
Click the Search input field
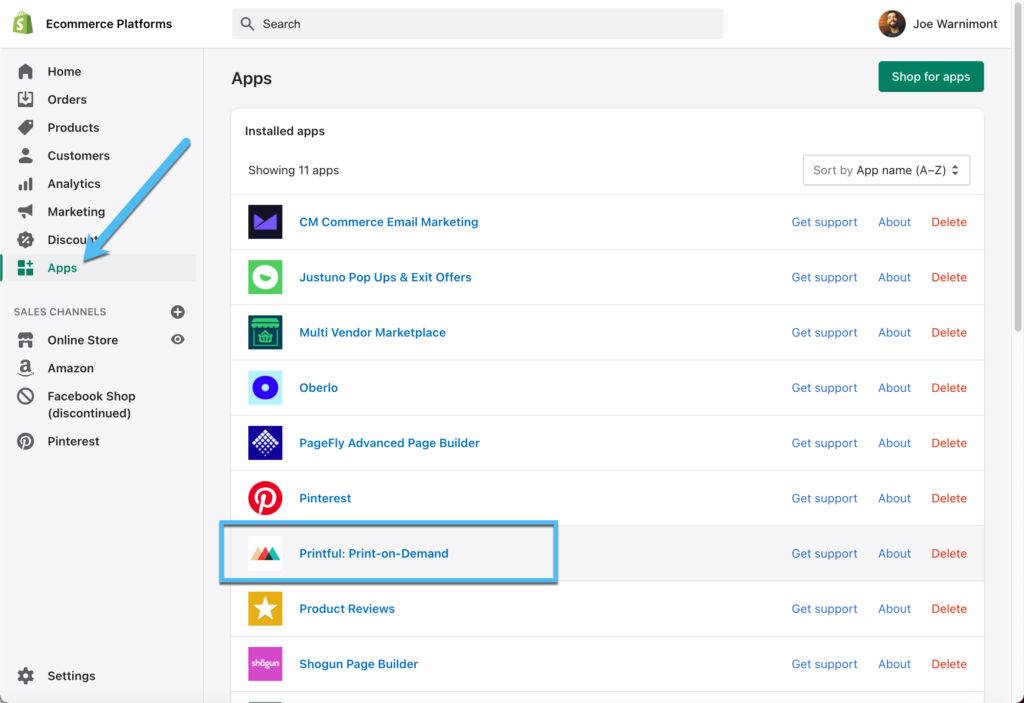point(477,24)
